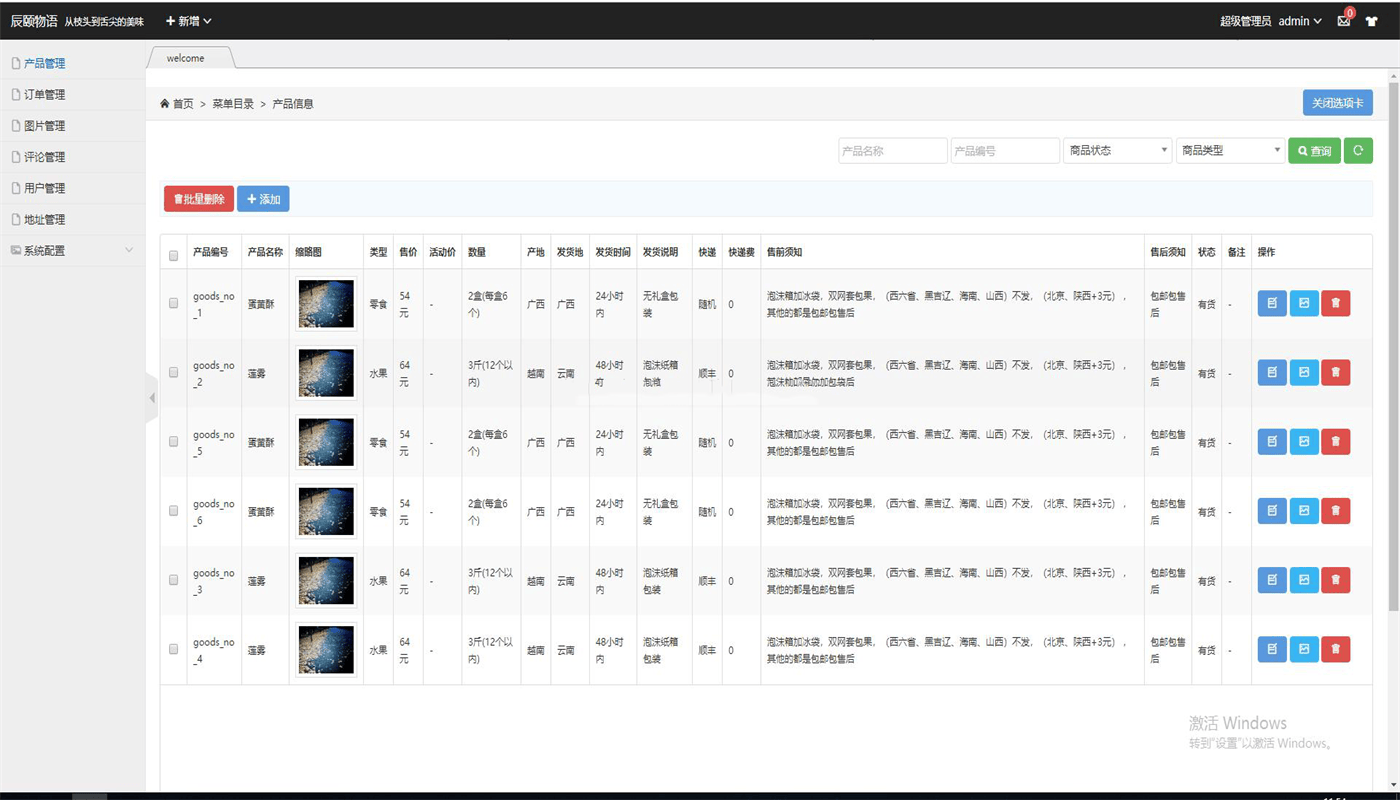The height and width of the screenshot is (800, 1400).
Task: Open the 商品类型 dropdown
Action: (1230, 151)
